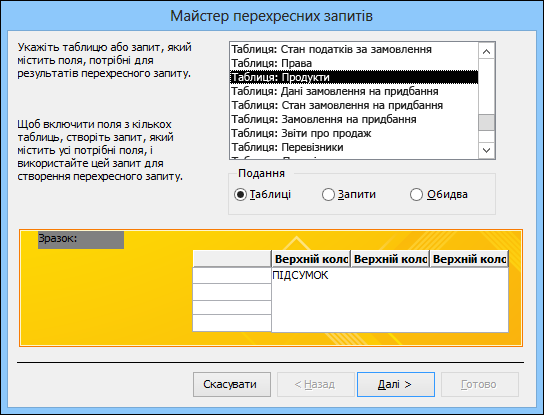The height and width of the screenshot is (415, 544).
Task: Click the ПІДСУМОК cell in sample preview
Action: [x=300, y=276]
